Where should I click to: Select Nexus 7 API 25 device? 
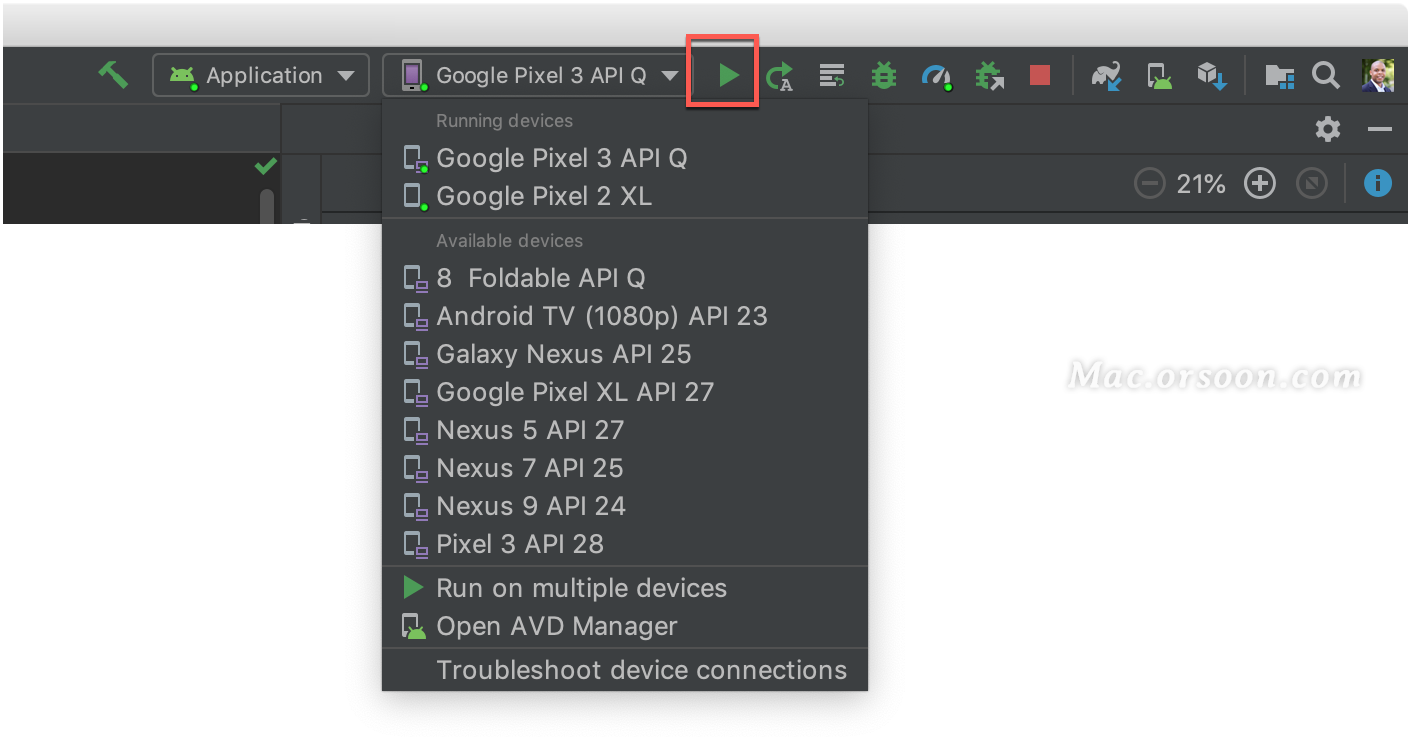[625, 468]
